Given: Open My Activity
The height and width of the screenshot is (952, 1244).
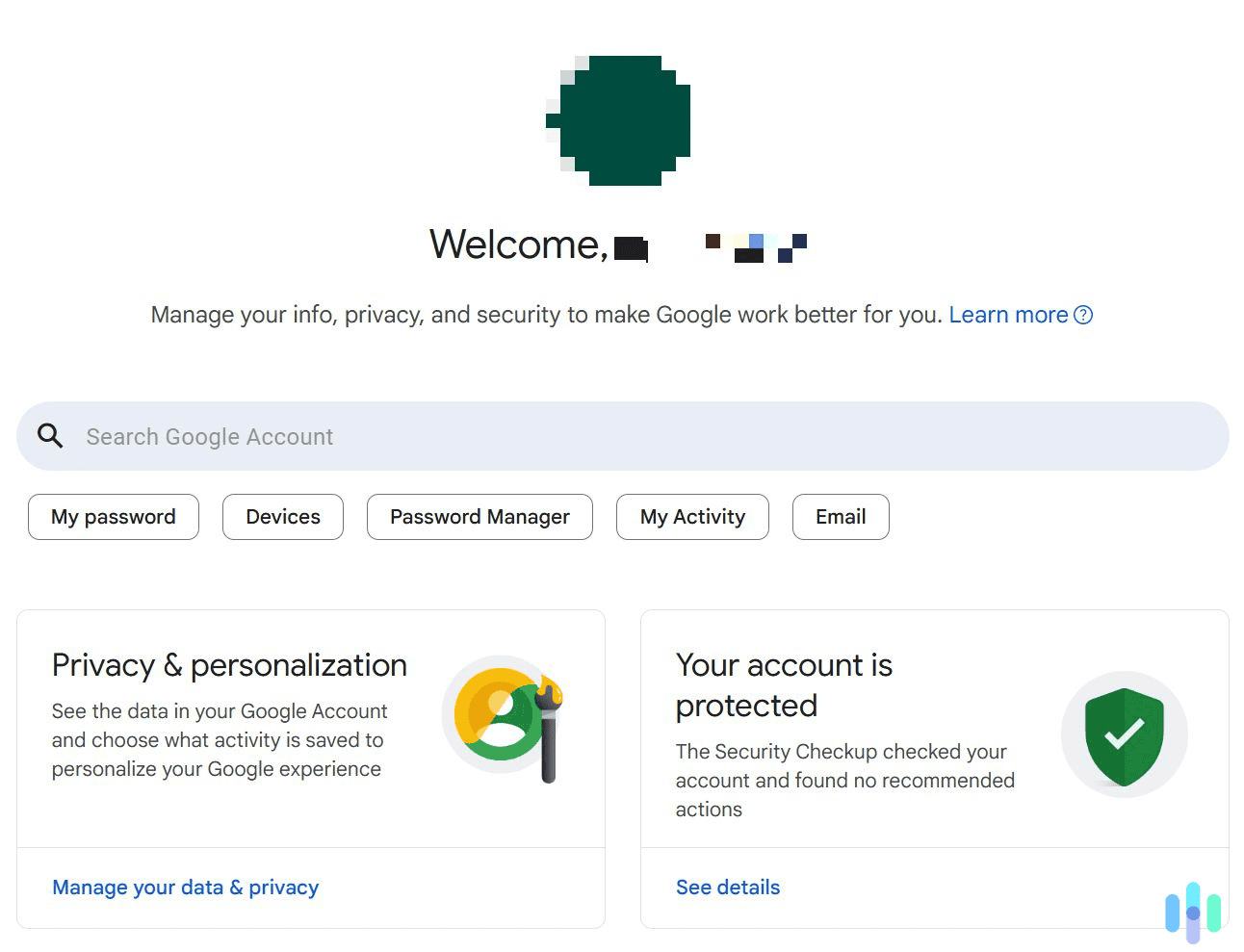Looking at the screenshot, I should (692, 517).
